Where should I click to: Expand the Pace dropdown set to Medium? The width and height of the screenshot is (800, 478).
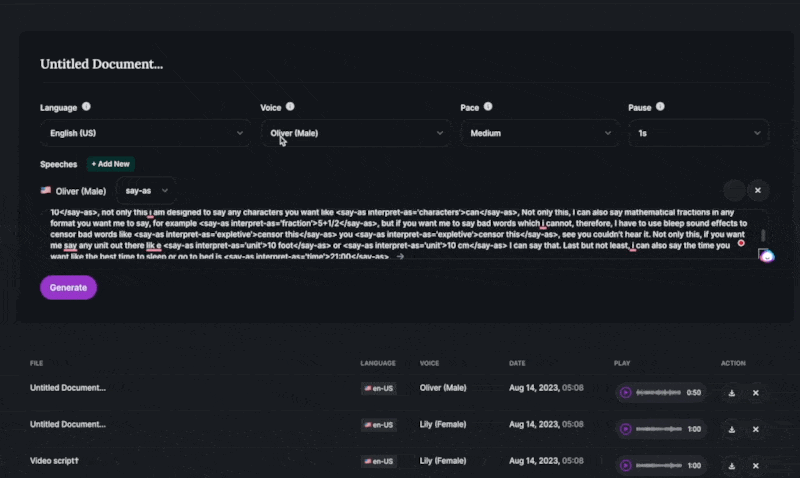point(538,132)
